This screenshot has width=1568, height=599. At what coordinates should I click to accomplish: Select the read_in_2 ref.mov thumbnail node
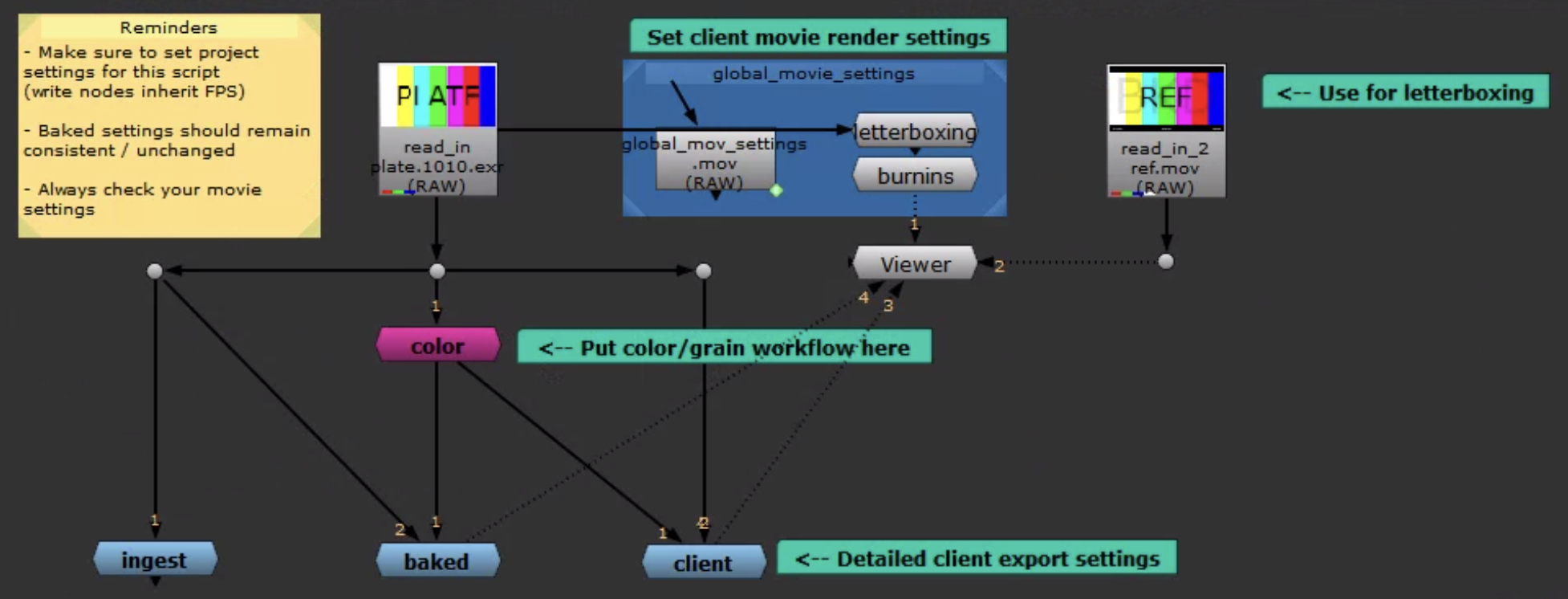(x=1166, y=130)
